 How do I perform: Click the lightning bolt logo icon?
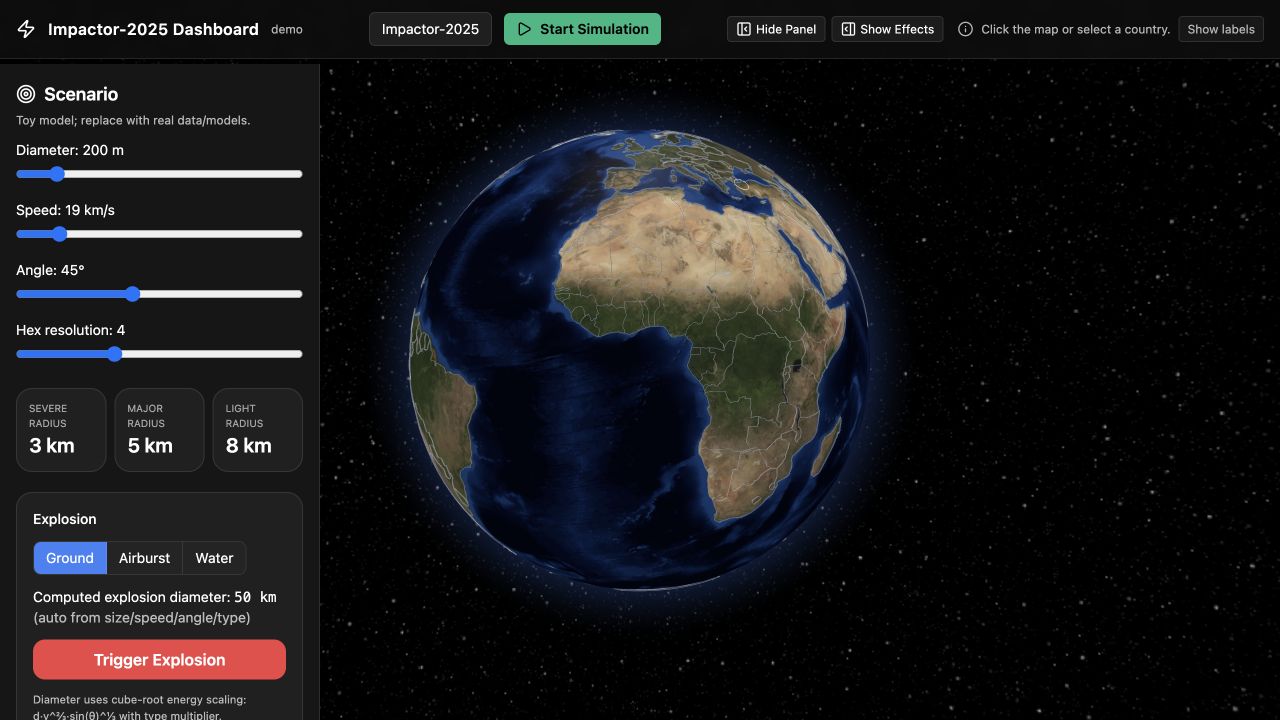tap(26, 29)
